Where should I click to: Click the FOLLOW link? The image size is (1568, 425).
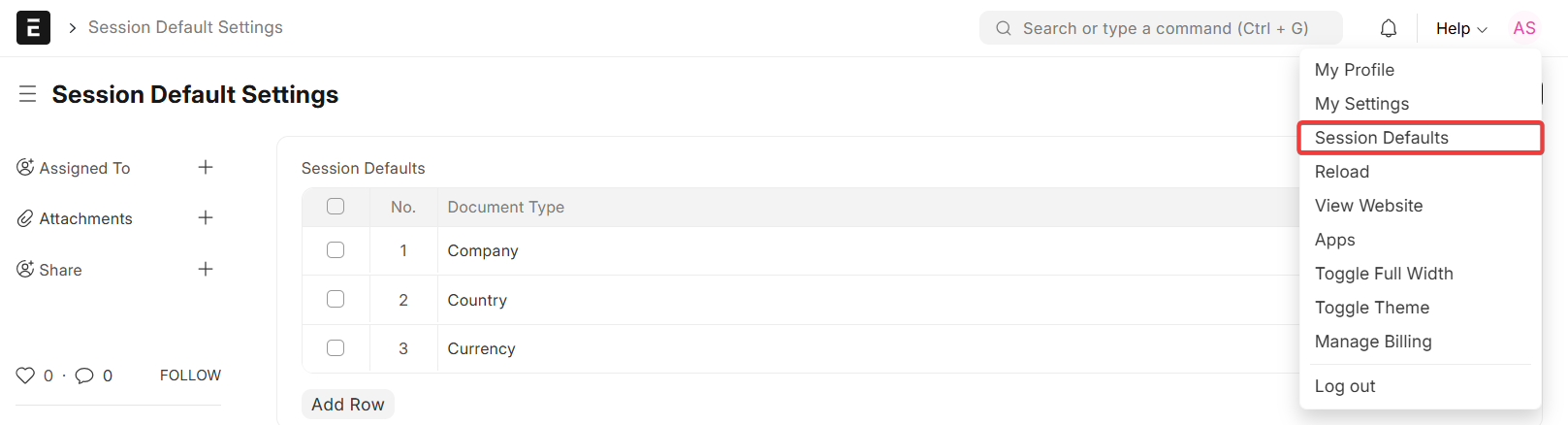(190, 376)
